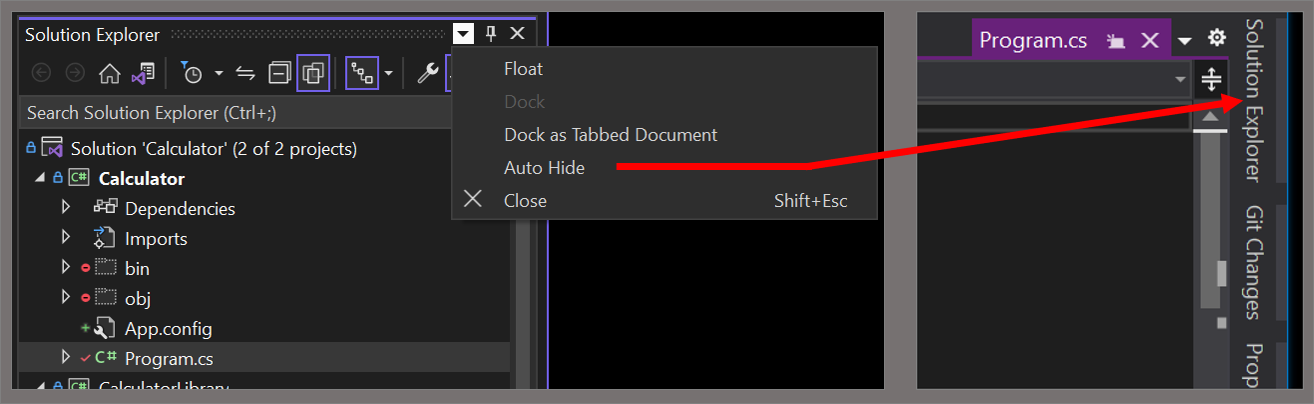Open the Window Position dropdown arrow
The image size is (1314, 404).
pos(463,34)
